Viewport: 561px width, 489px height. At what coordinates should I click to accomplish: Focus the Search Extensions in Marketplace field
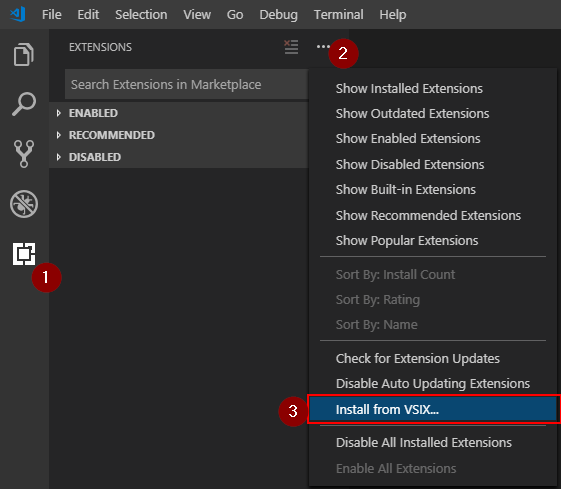click(x=186, y=84)
